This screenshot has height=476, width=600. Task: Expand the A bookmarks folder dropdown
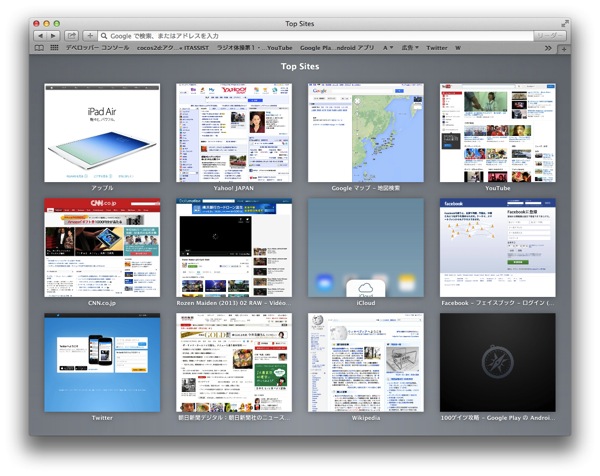coord(388,48)
